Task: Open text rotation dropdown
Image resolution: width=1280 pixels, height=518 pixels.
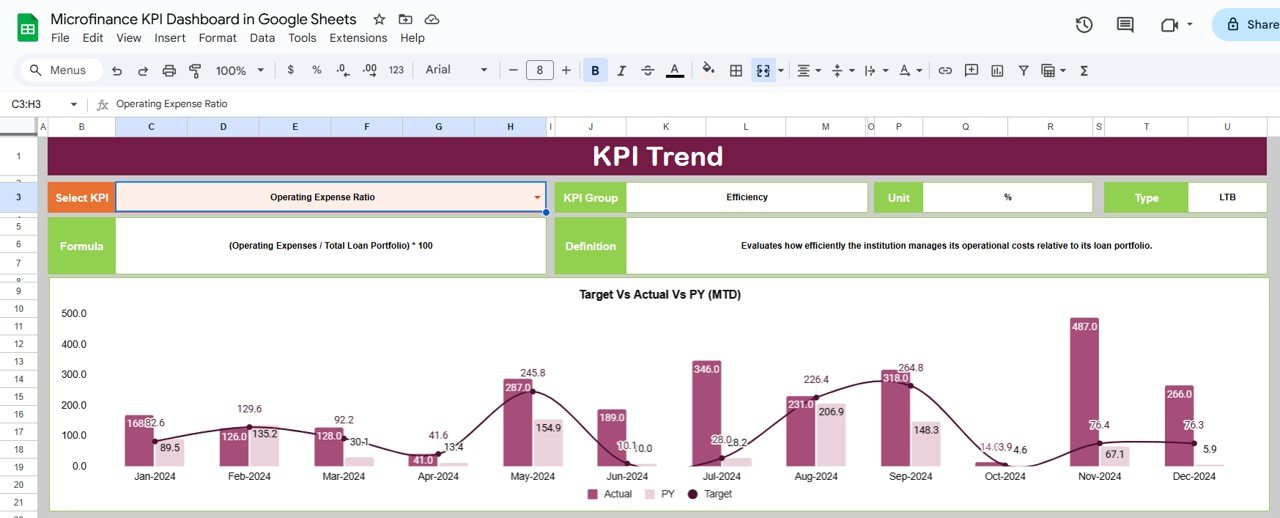Action: tap(910, 70)
